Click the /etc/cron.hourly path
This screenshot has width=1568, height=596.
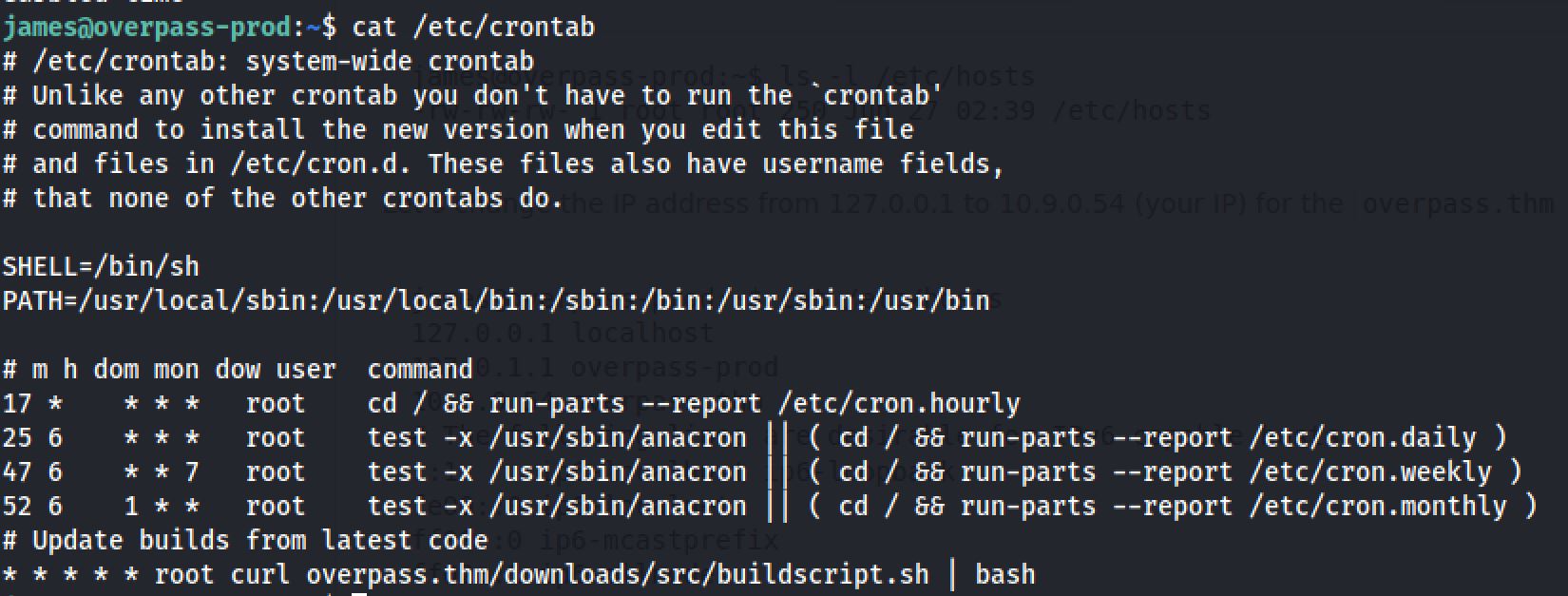(x=898, y=403)
